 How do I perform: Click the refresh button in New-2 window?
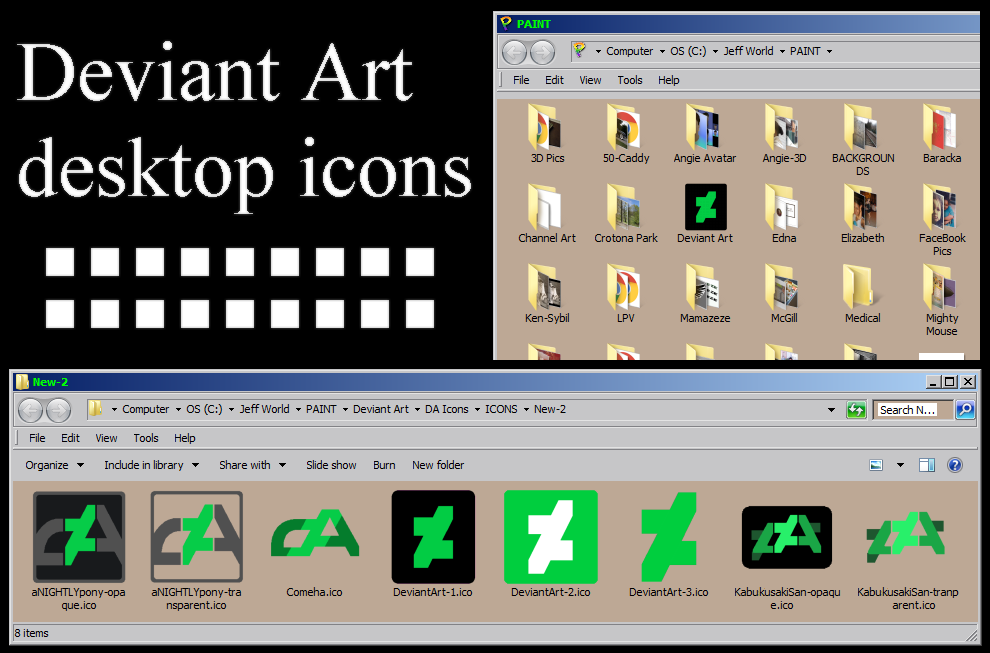(856, 410)
